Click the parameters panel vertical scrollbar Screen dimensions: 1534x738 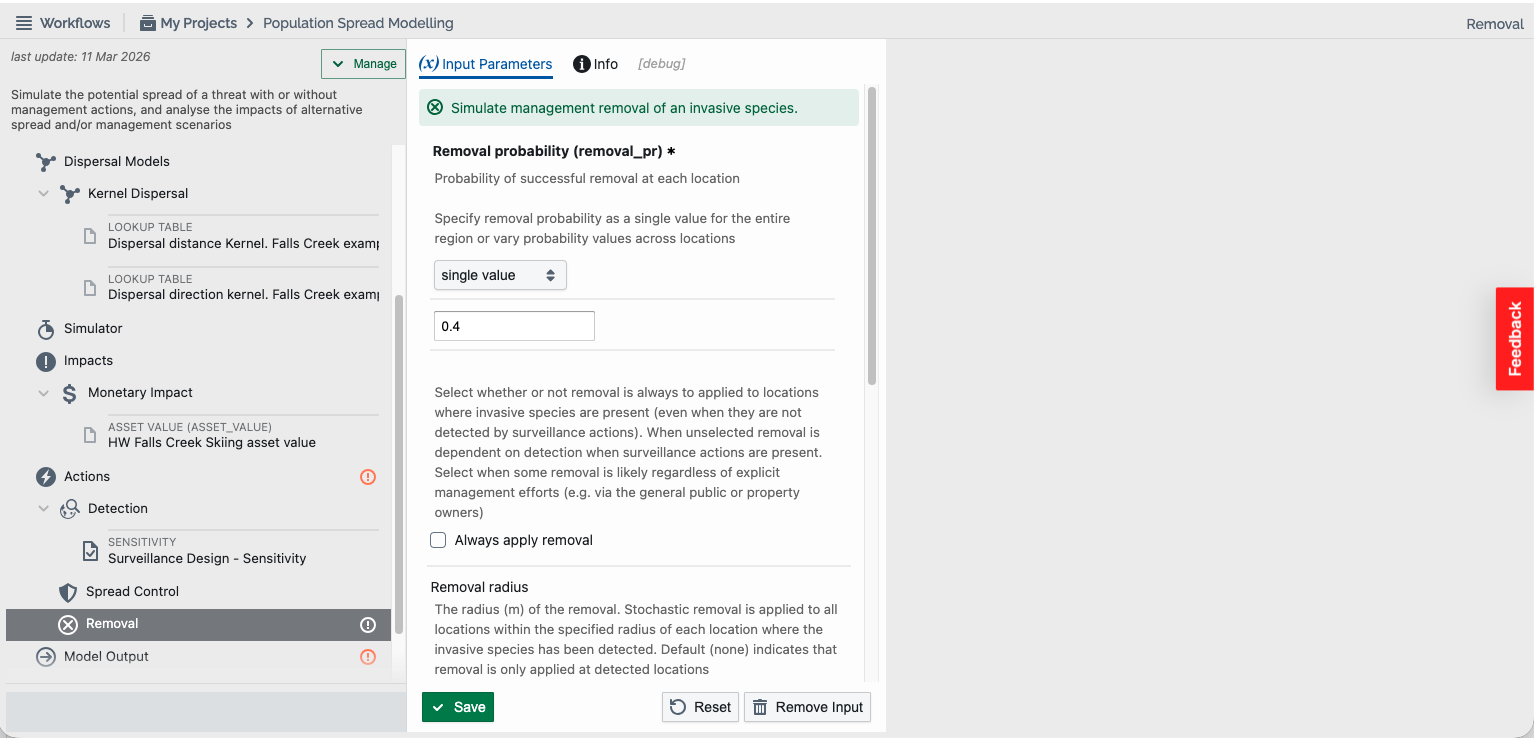[x=872, y=236]
